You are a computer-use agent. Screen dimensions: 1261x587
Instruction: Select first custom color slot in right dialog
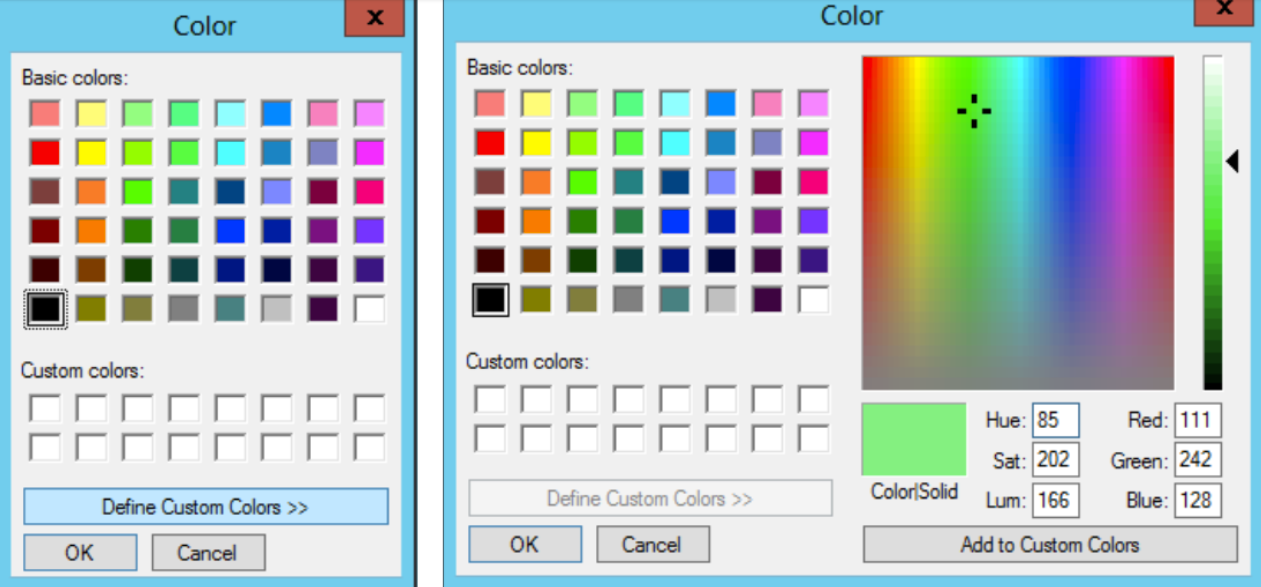[x=490, y=400]
